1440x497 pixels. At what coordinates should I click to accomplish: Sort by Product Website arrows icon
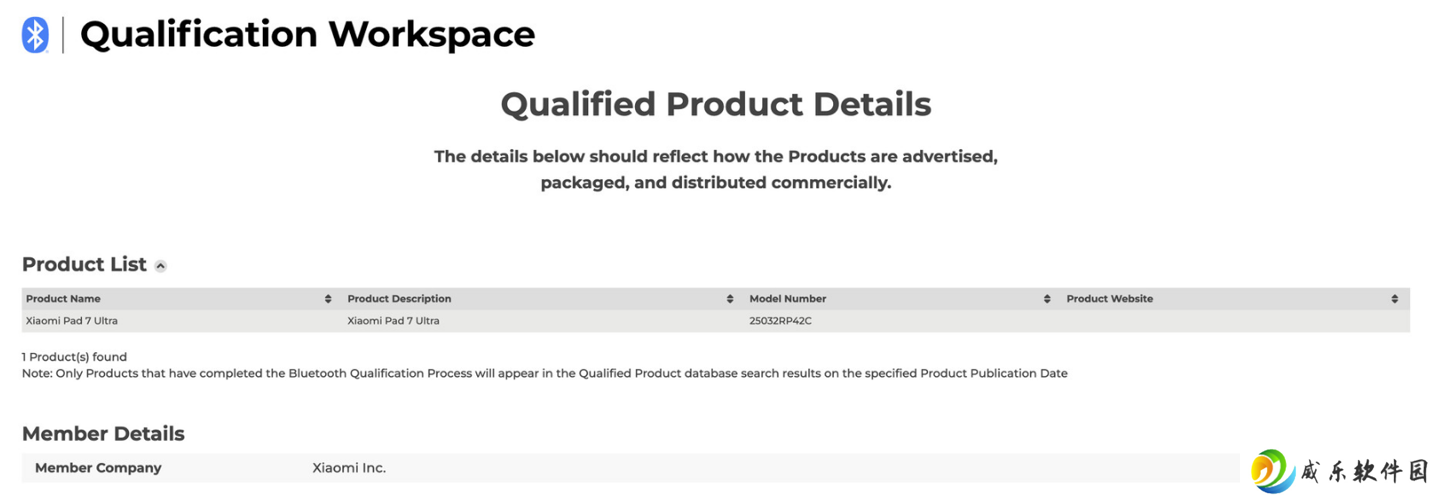1395,299
